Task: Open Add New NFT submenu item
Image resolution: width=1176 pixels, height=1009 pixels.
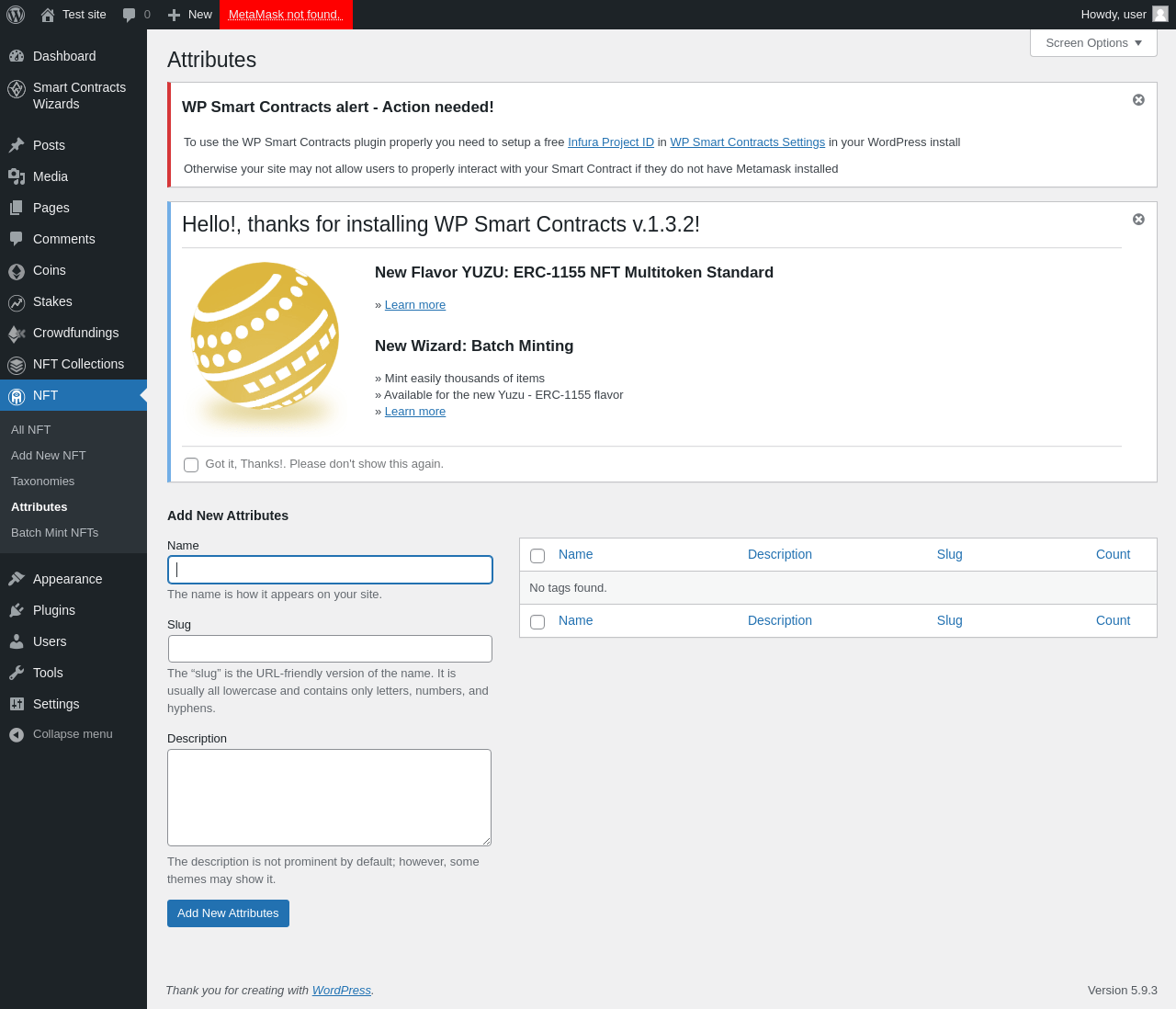Action: pos(49,455)
